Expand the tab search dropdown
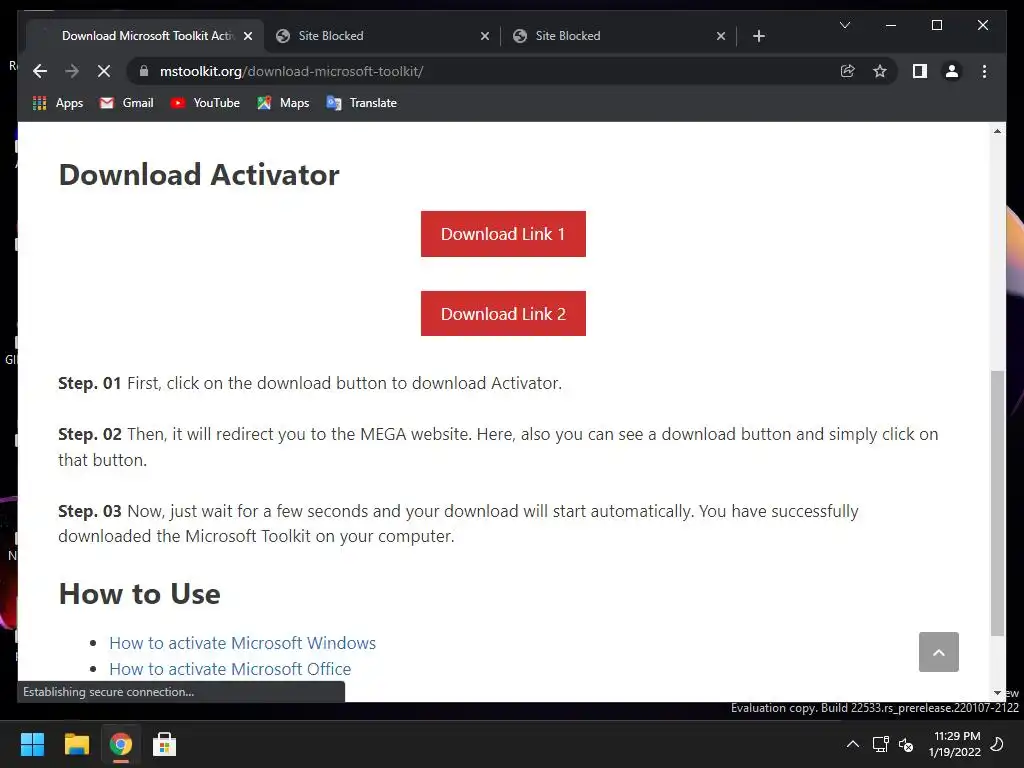The height and width of the screenshot is (768, 1024). coord(844,25)
